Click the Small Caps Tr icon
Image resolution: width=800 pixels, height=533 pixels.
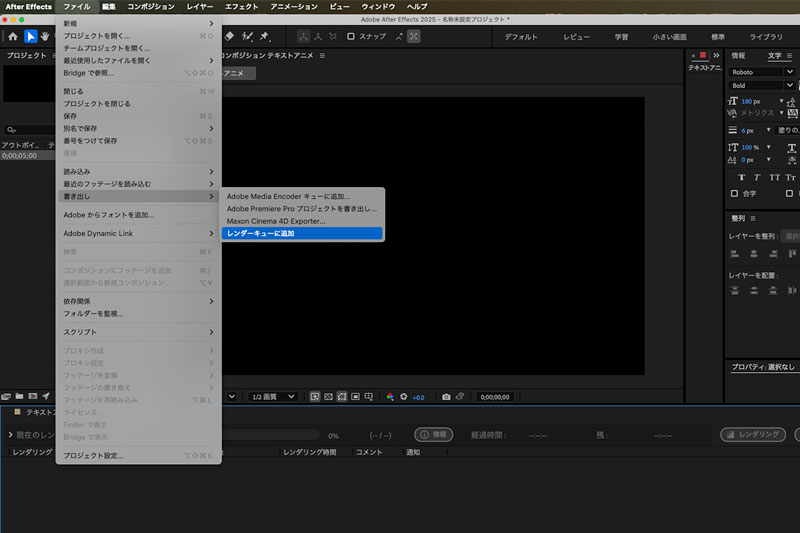(x=790, y=177)
